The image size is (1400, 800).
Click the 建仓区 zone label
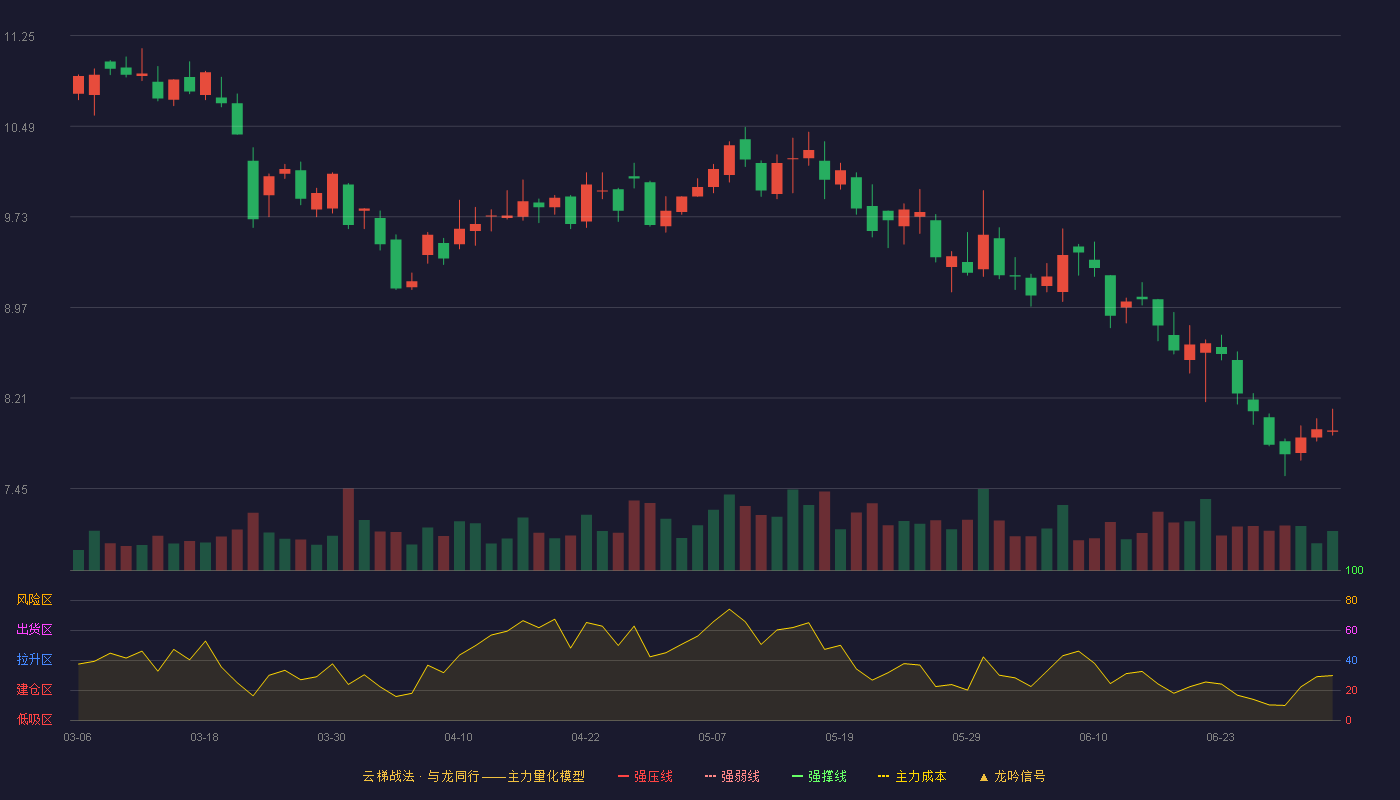click(34, 690)
